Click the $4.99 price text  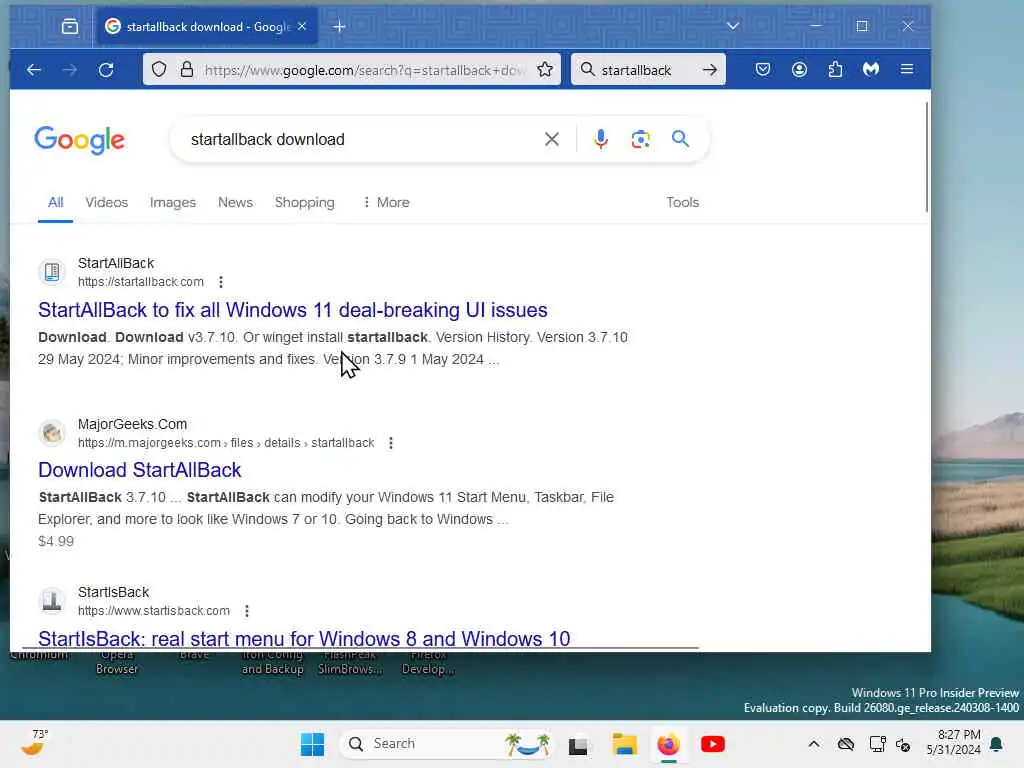coord(56,541)
